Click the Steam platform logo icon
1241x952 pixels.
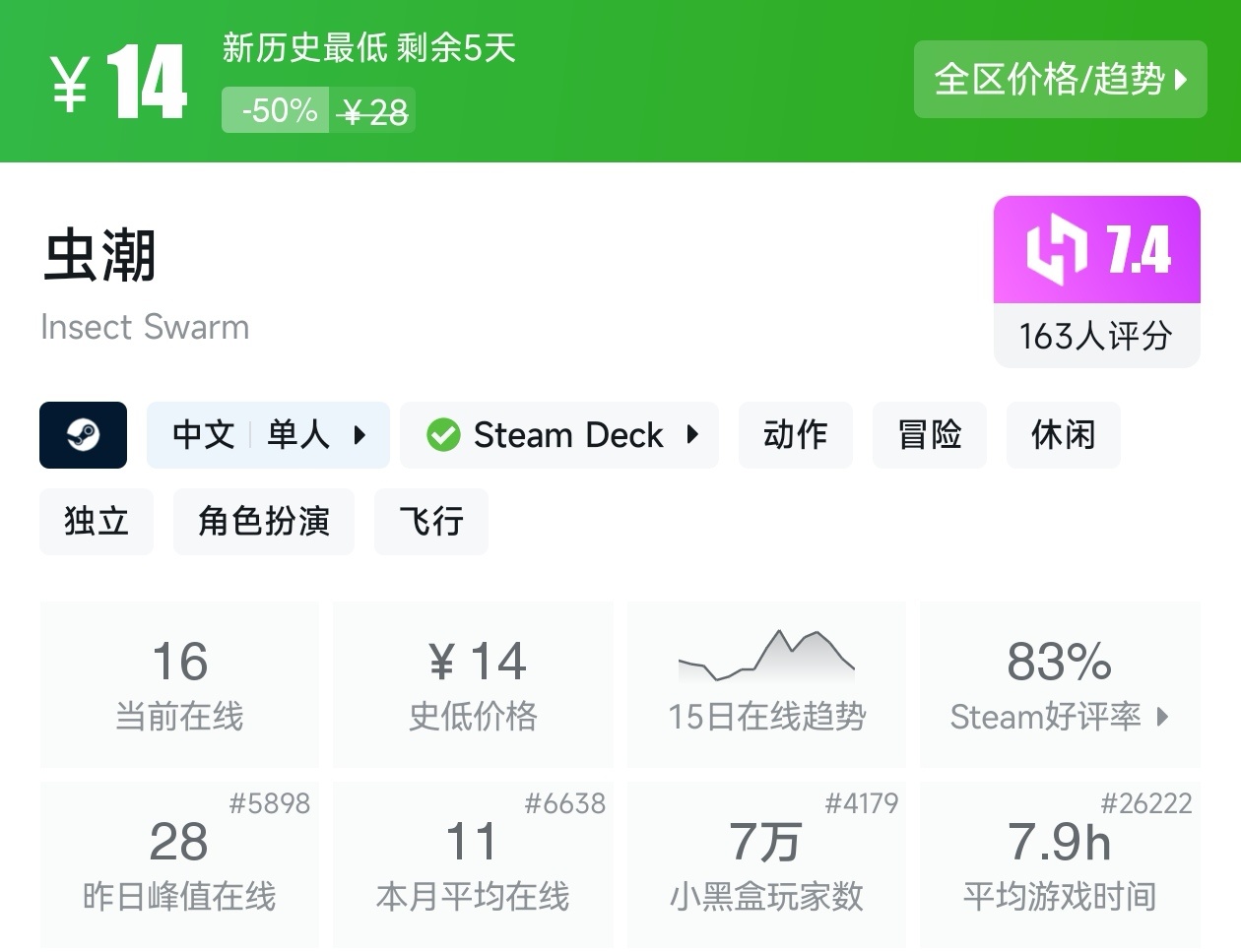[x=83, y=435]
